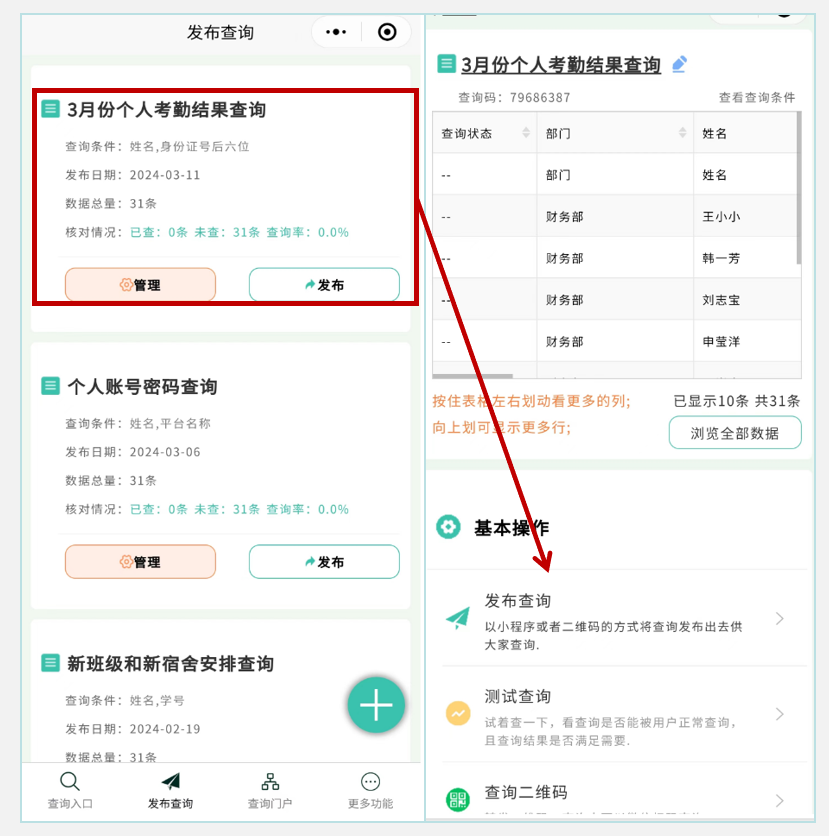Click 管理 on the 3月份个人考勤结果查询 card
The height and width of the screenshot is (836, 829).
[140, 285]
